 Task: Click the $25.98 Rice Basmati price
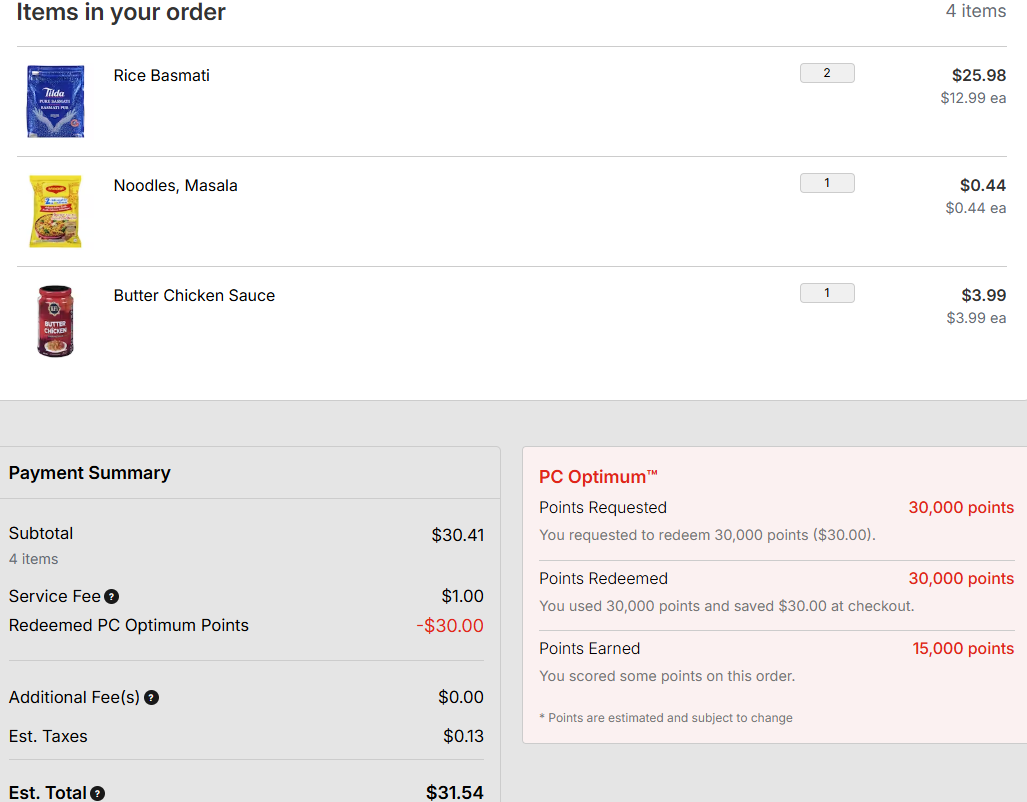click(978, 76)
